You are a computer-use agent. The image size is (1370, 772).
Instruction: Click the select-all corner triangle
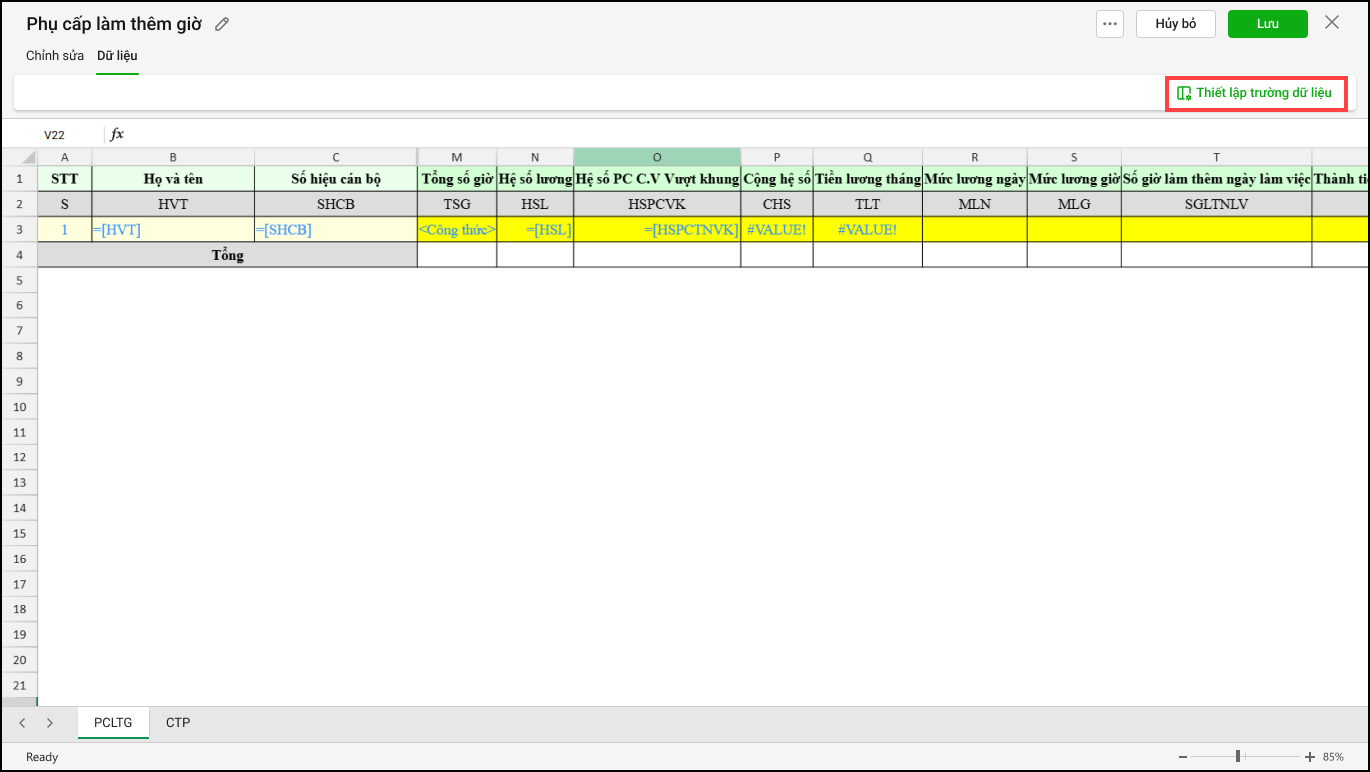28,157
